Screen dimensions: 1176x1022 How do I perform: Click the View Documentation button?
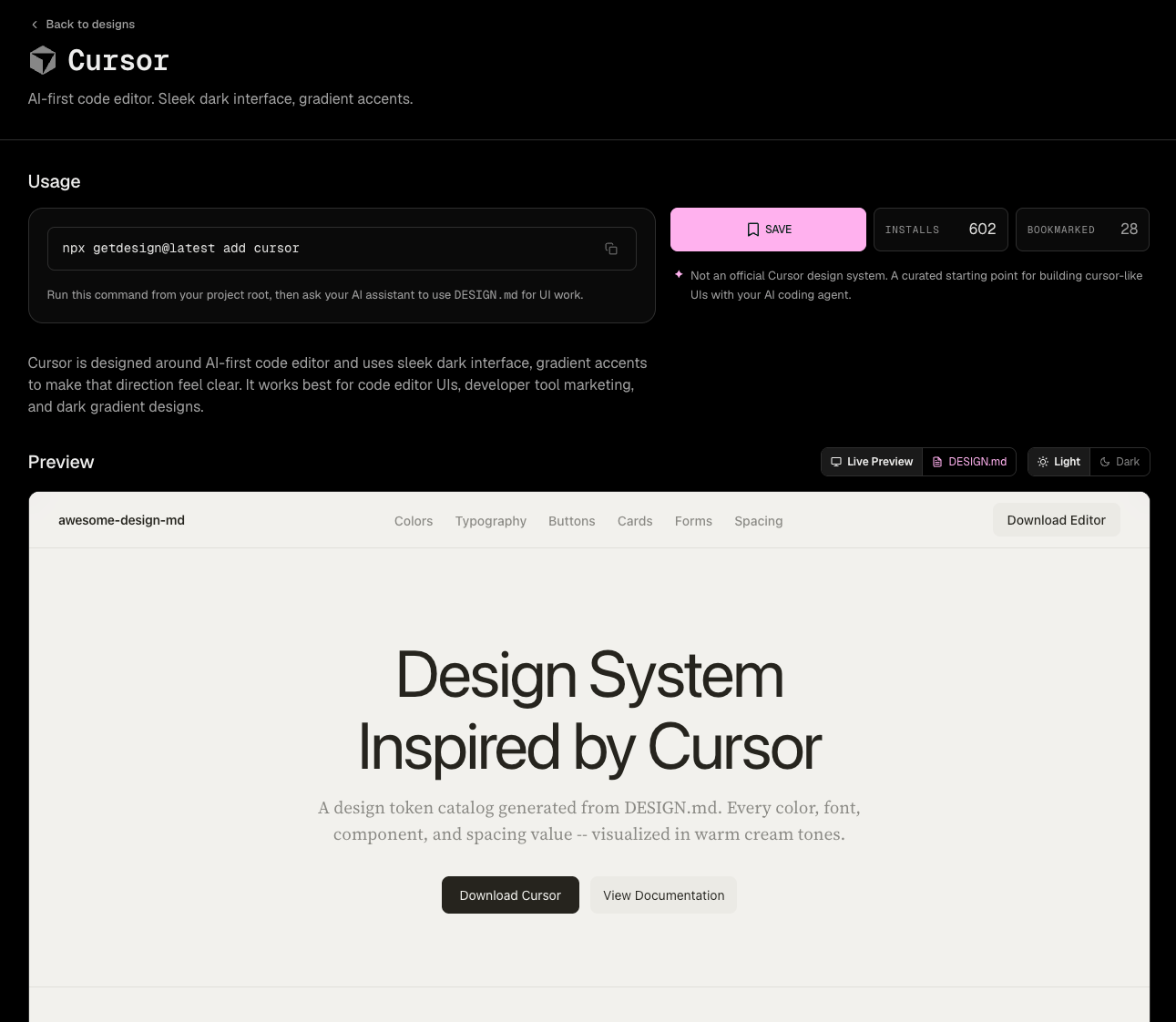click(x=664, y=895)
